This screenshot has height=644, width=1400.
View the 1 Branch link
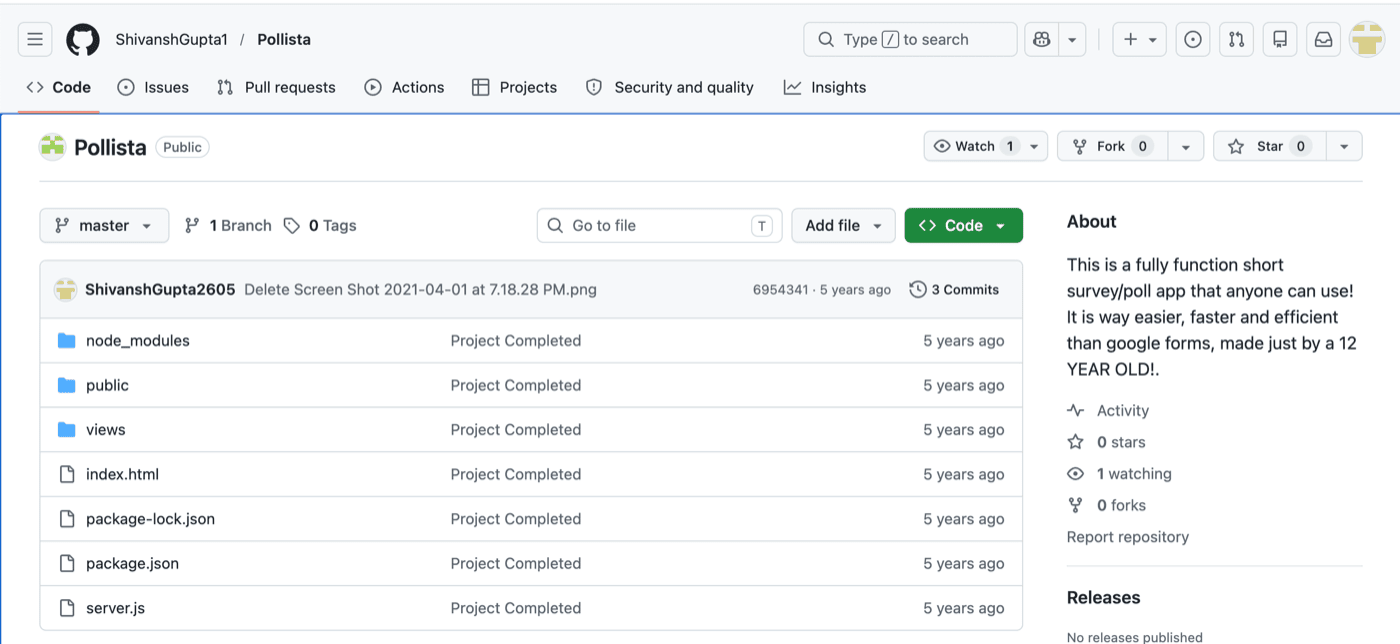pyautogui.click(x=228, y=225)
